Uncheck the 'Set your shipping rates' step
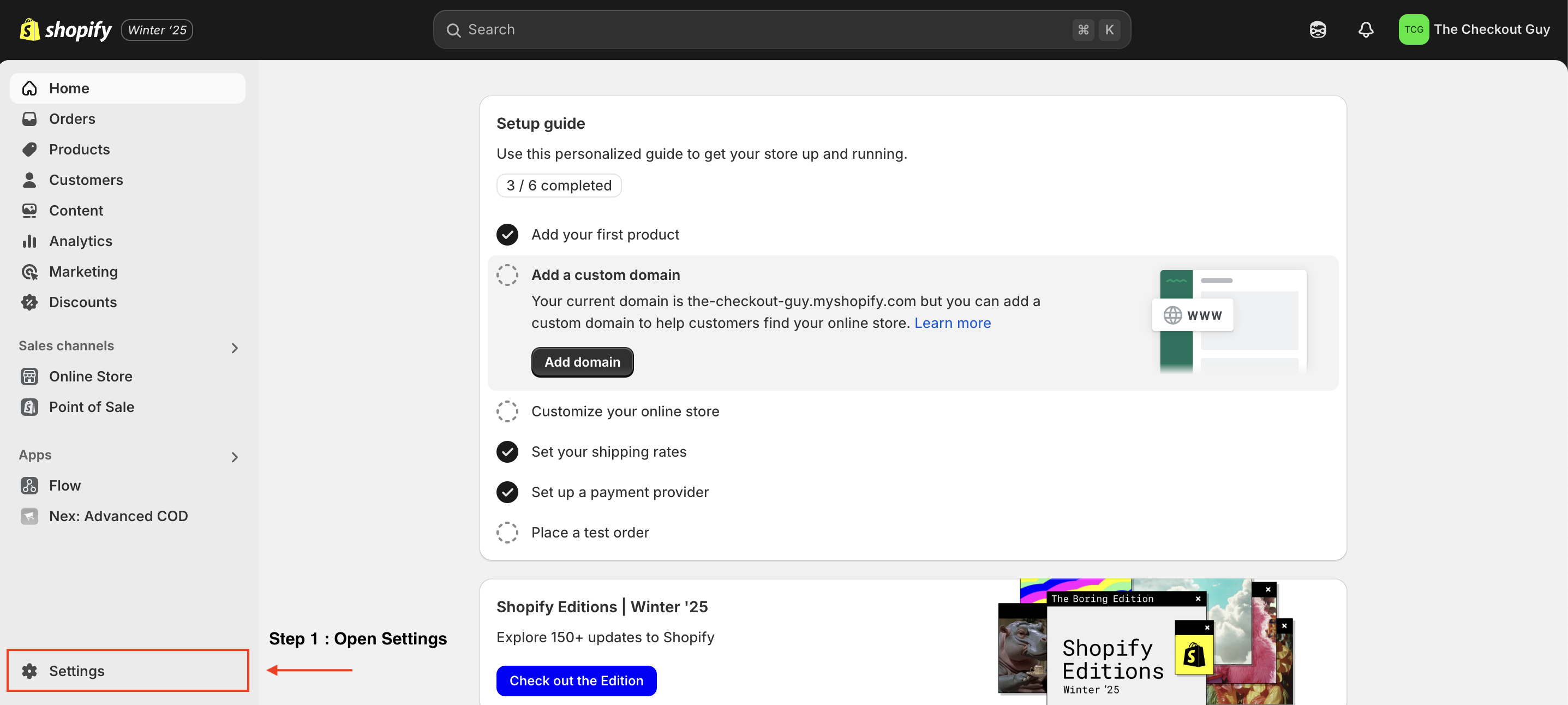This screenshot has height=705, width=1568. click(507, 452)
